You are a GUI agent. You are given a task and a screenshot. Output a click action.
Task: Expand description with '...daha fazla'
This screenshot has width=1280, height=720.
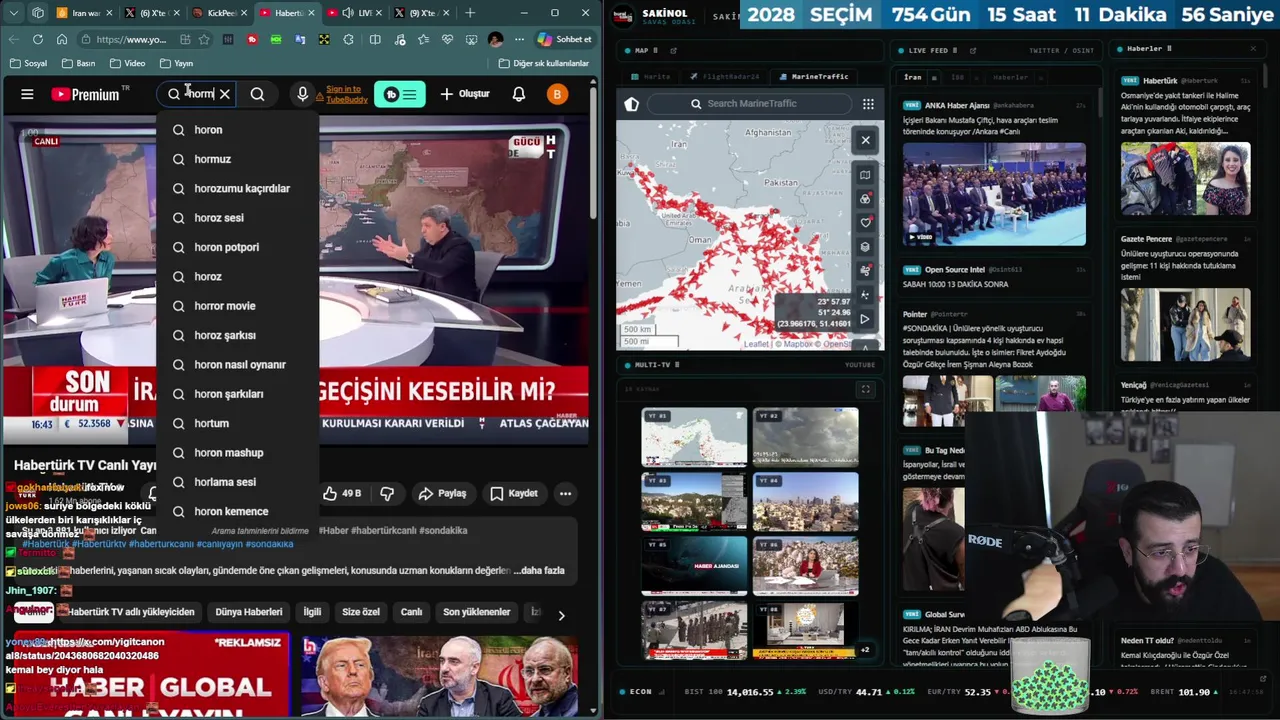(538, 570)
